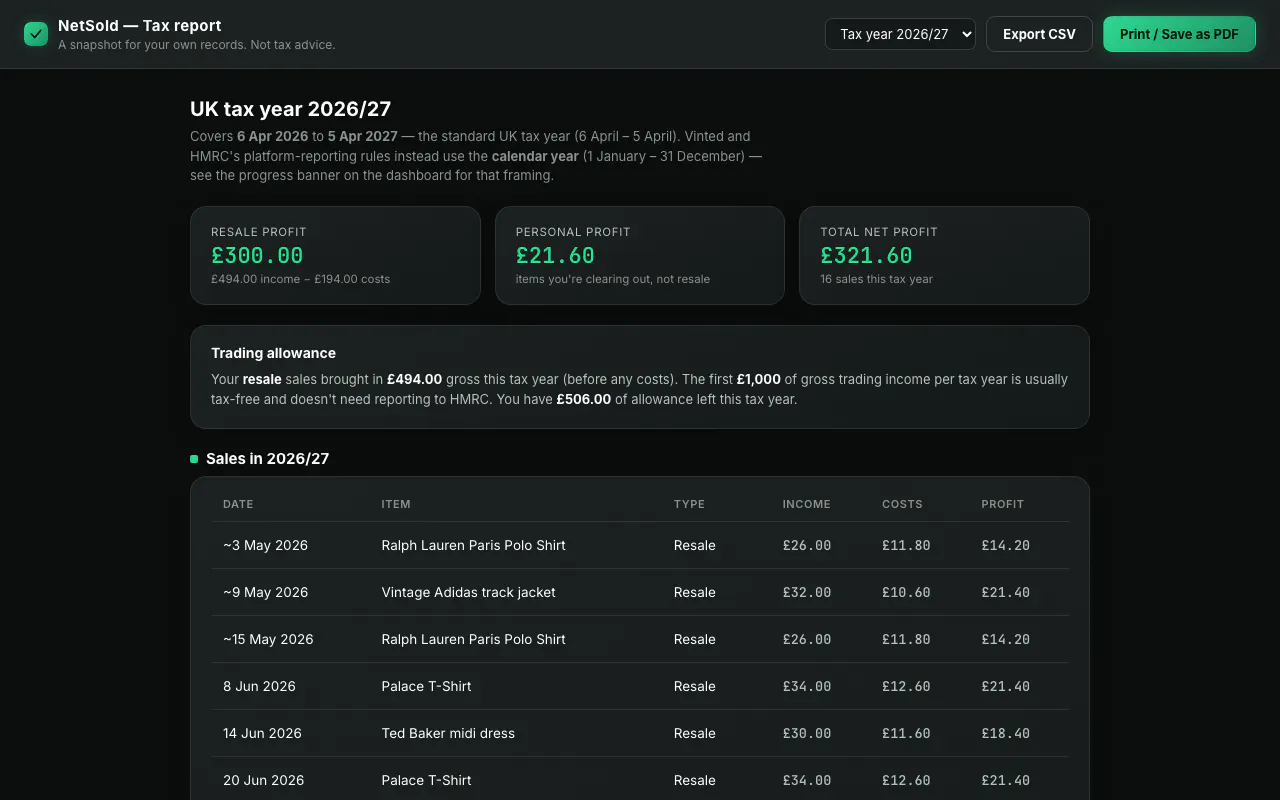Click the ITEM column header
Viewport: 1280px width, 800px height.
[x=396, y=504]
